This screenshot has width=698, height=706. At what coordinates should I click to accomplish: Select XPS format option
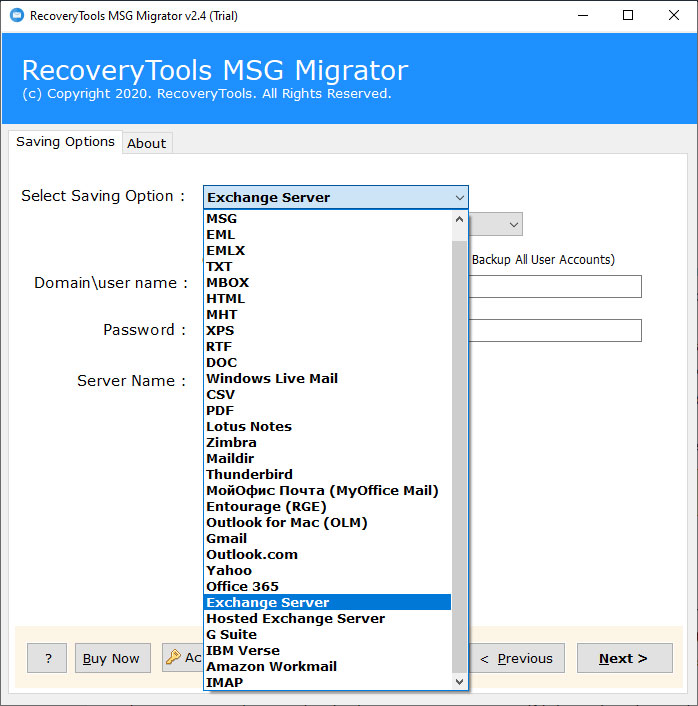327,330
